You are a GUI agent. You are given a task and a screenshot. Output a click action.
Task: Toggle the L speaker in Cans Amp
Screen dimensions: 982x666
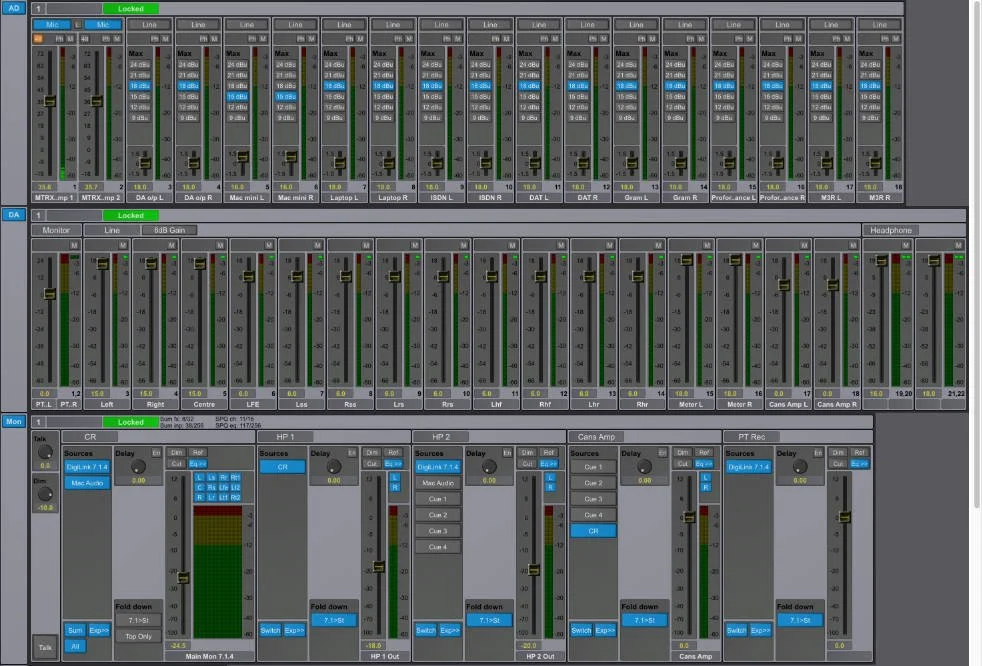(x=706, y=477)
